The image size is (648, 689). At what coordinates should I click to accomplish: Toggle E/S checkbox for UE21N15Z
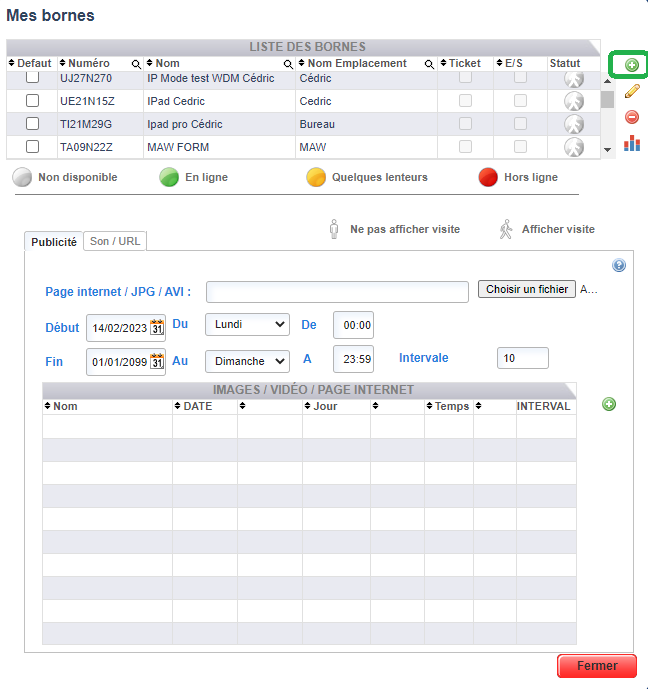coord(520,101)
